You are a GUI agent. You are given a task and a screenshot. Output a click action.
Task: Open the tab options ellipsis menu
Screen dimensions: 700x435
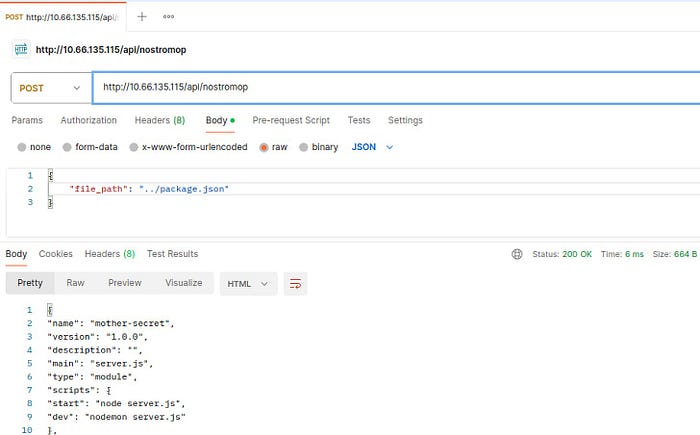[x=168, y=17]
